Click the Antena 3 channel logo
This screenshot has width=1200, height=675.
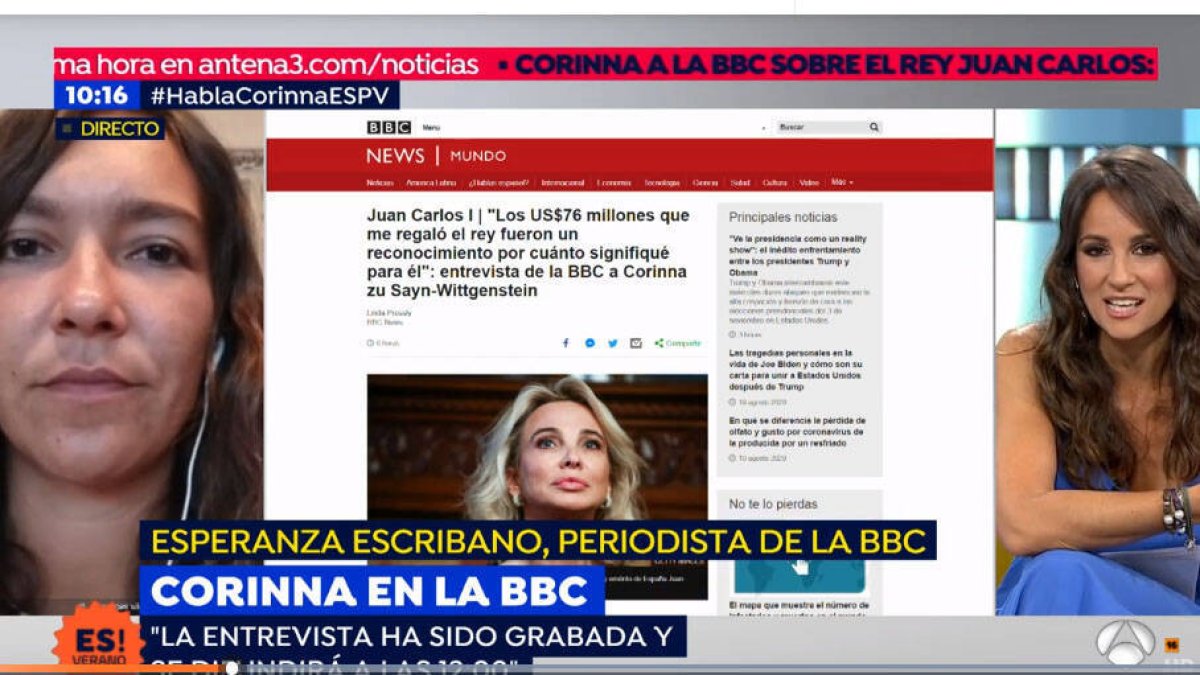(1125, 642)
